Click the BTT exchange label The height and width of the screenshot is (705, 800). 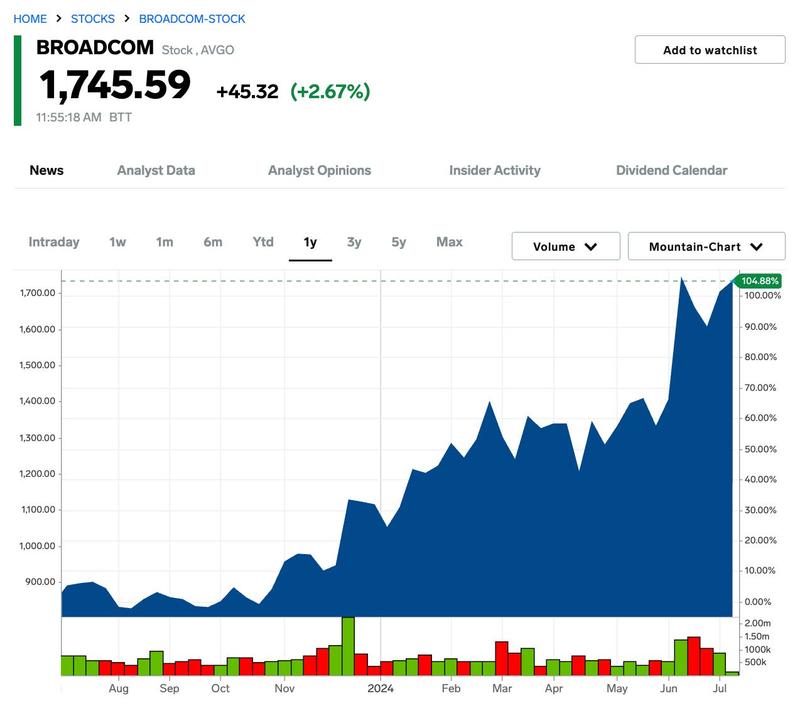coord(120,117)
